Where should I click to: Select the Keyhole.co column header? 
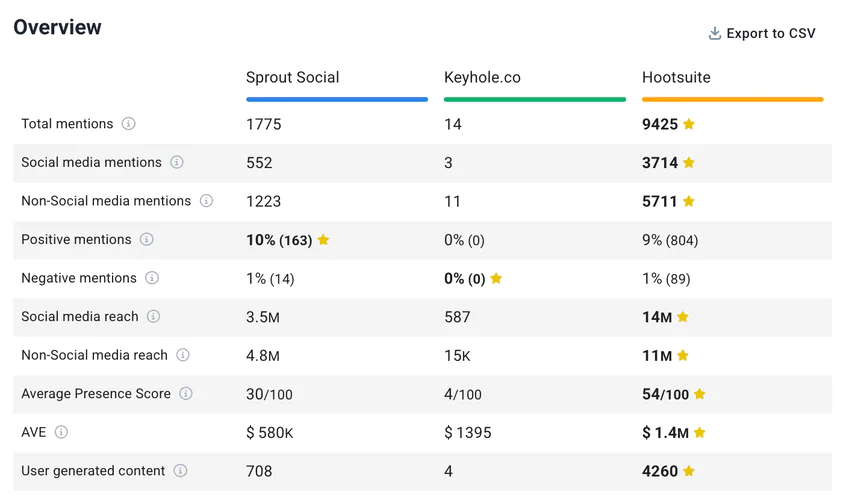(482, 77)
